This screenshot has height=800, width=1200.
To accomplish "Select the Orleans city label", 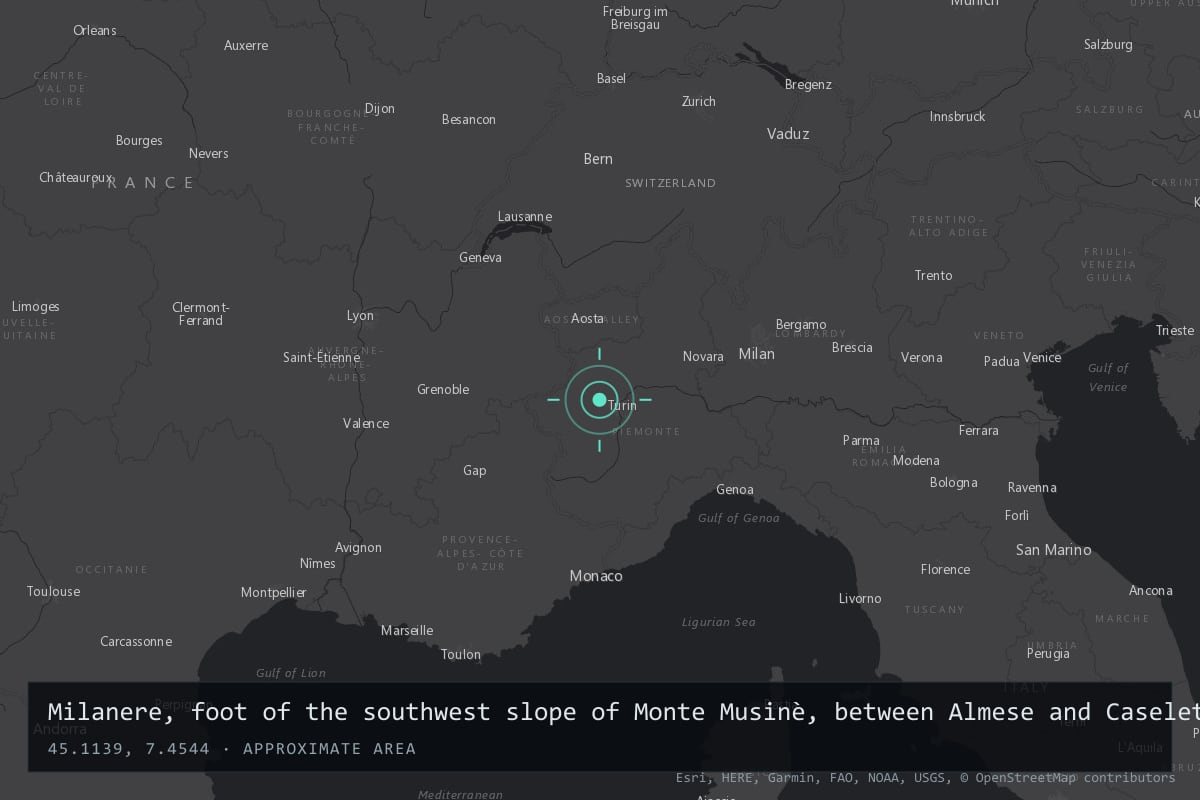I will point(95,31).
